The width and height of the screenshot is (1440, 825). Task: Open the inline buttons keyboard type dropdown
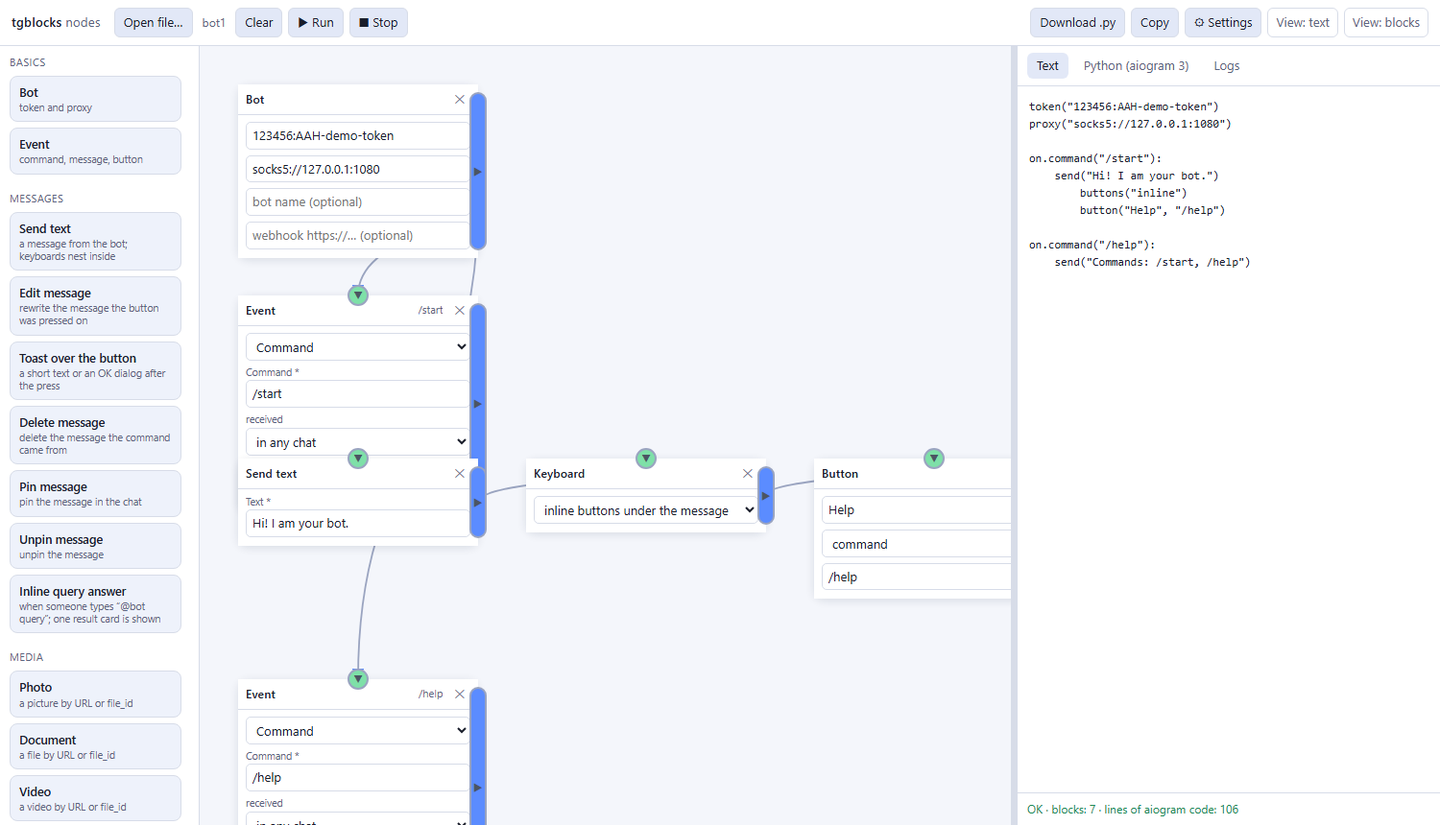coord(646,510)
